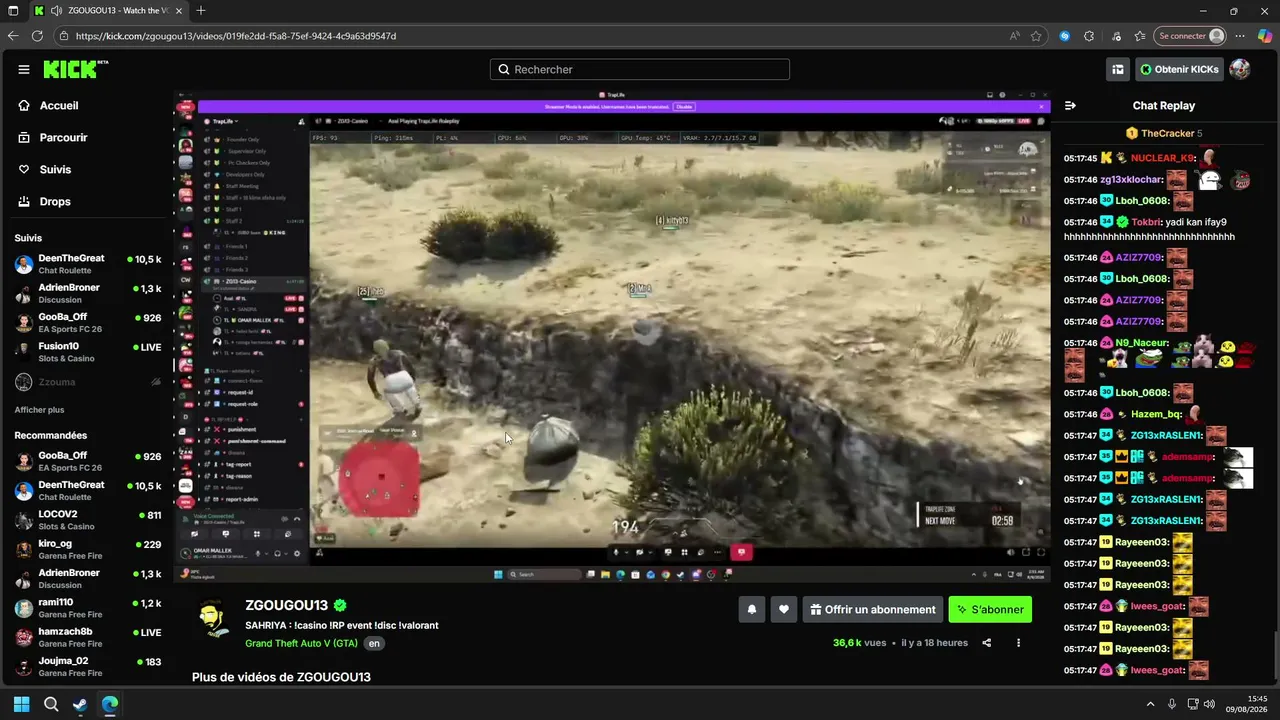Refresh the browser page

pos(37,36)
